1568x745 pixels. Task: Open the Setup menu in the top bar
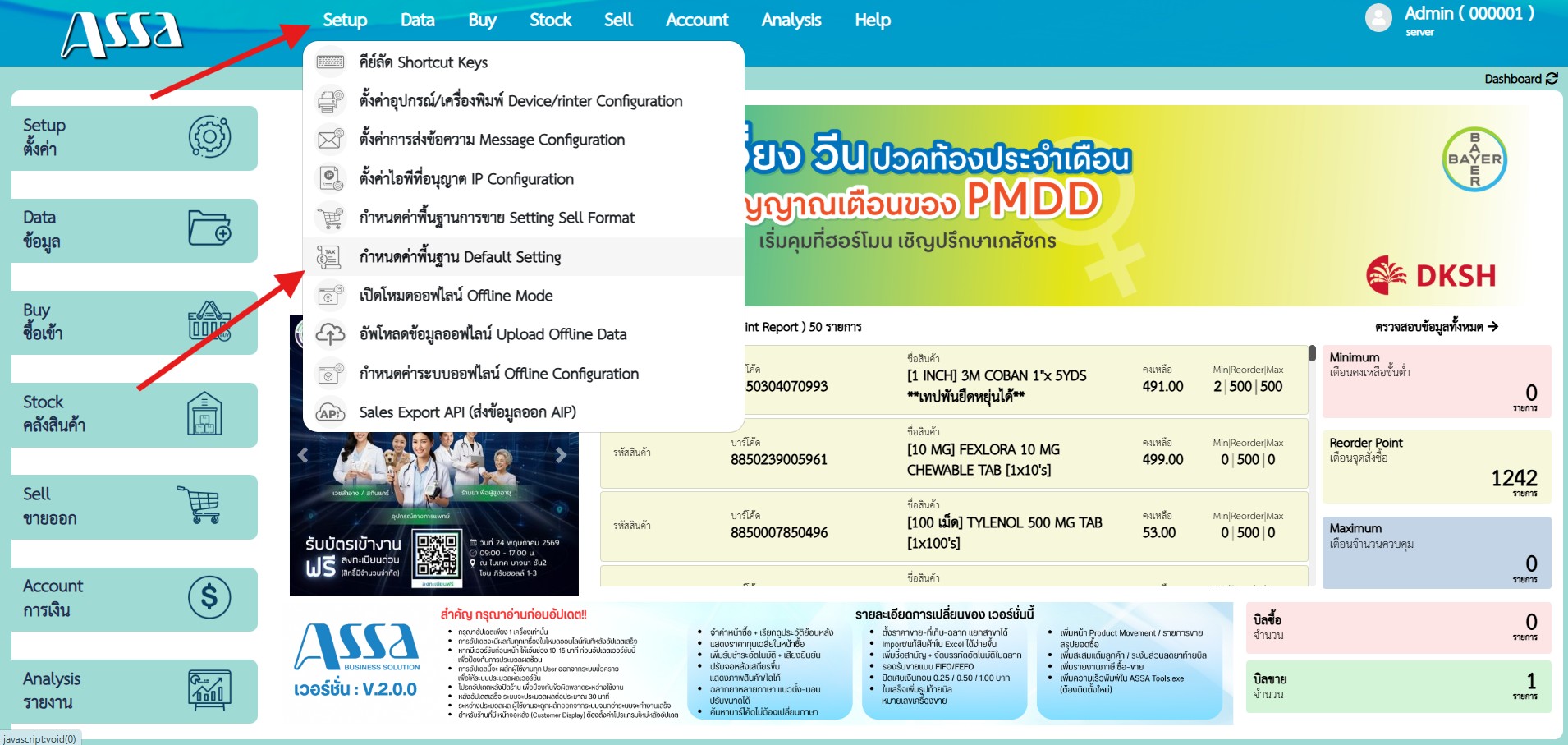(345, 21)
